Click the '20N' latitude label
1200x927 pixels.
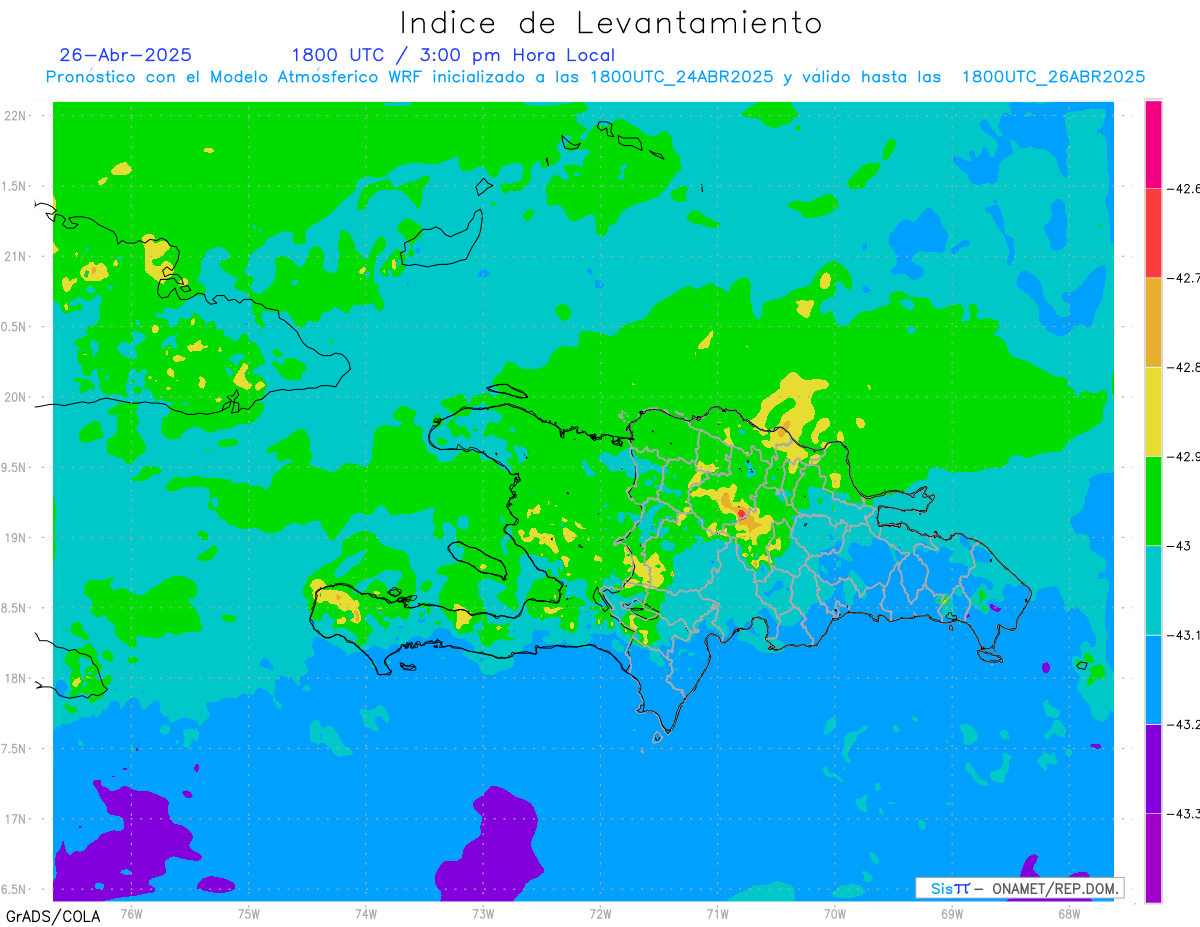point(17,397)
